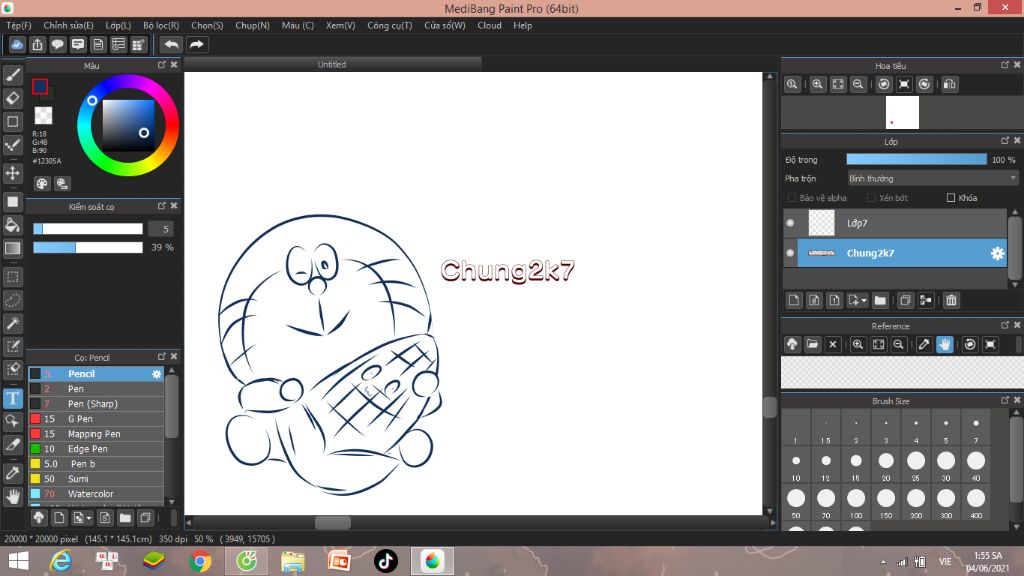Image resolution: width=1024 pixels, height=576 pixels.
Task: Flip view icon in Hoa tiêu panel
Action: [950, 84]
